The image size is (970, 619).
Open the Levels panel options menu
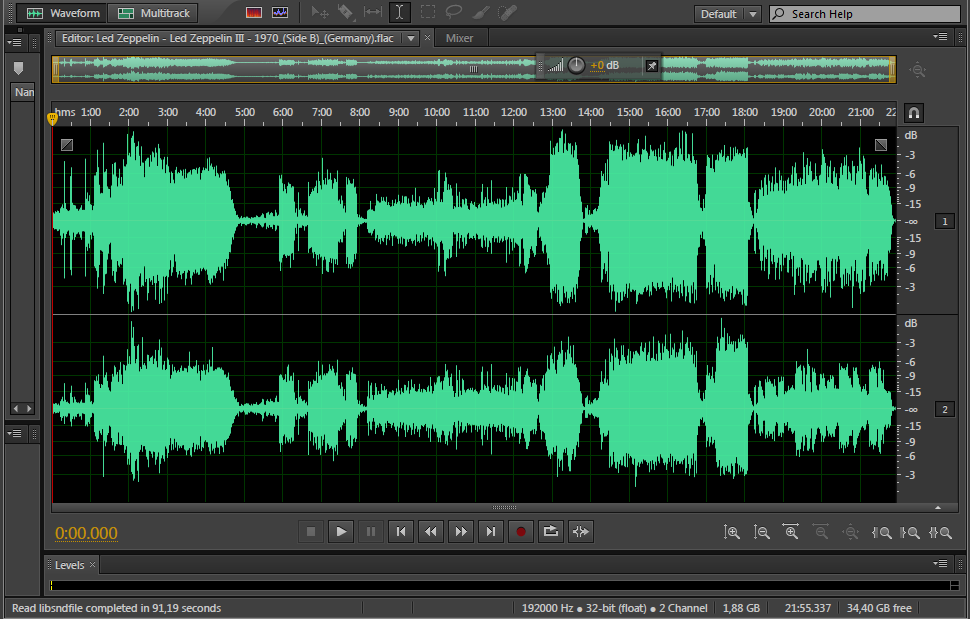point(940,563)
